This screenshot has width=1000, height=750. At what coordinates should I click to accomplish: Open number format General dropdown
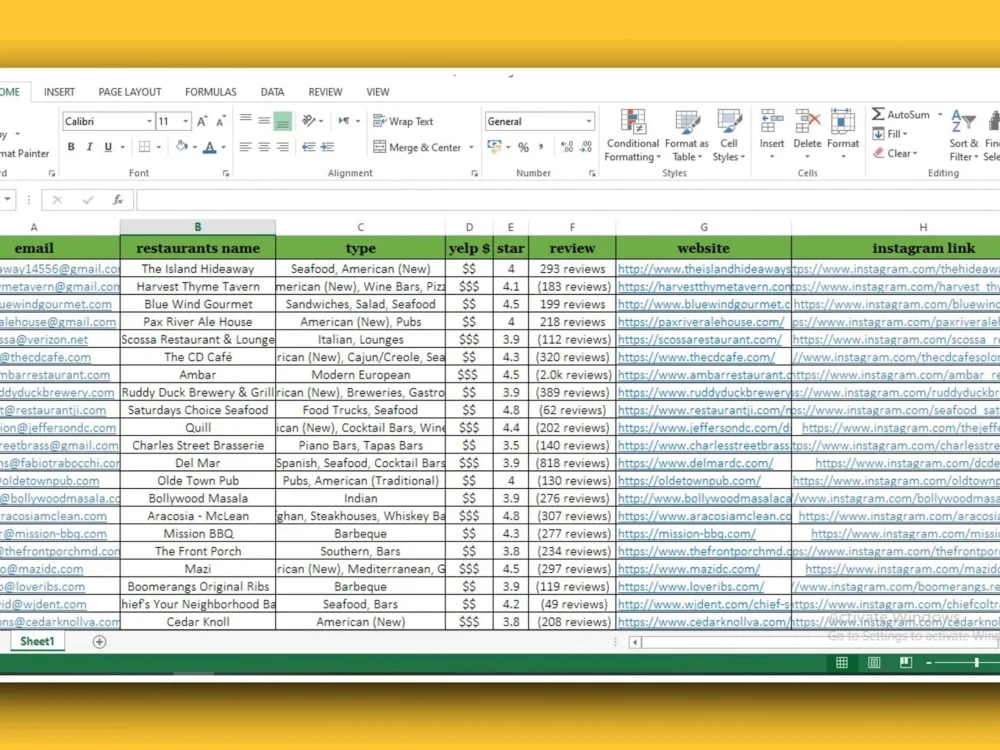tap(589, 121)
